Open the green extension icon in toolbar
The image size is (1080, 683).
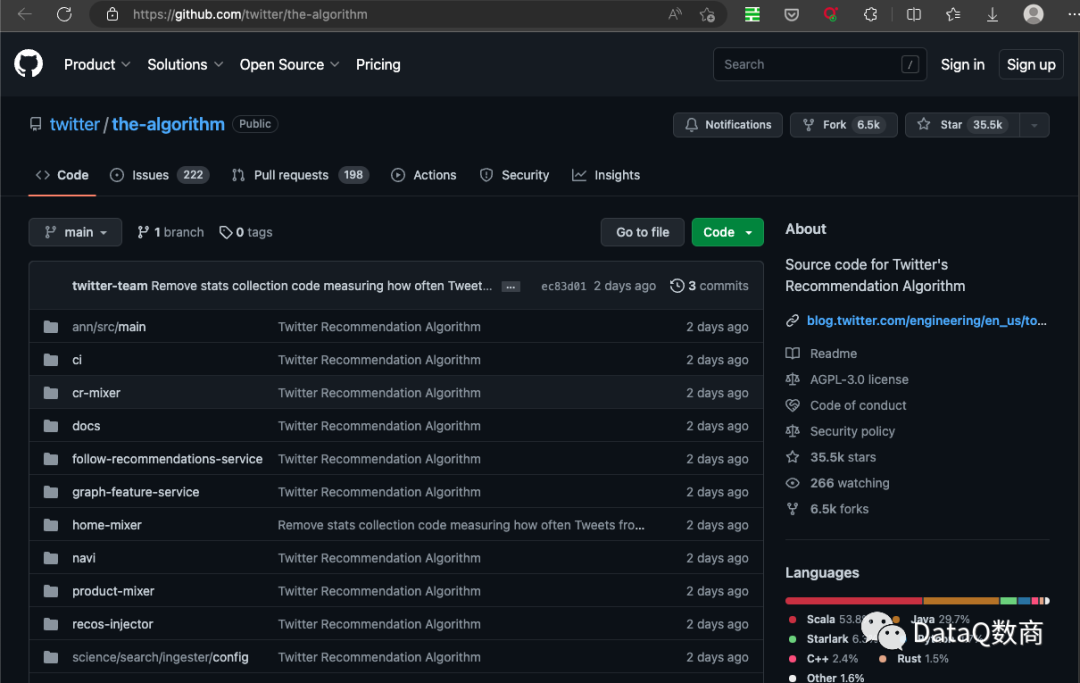(752, 14)
